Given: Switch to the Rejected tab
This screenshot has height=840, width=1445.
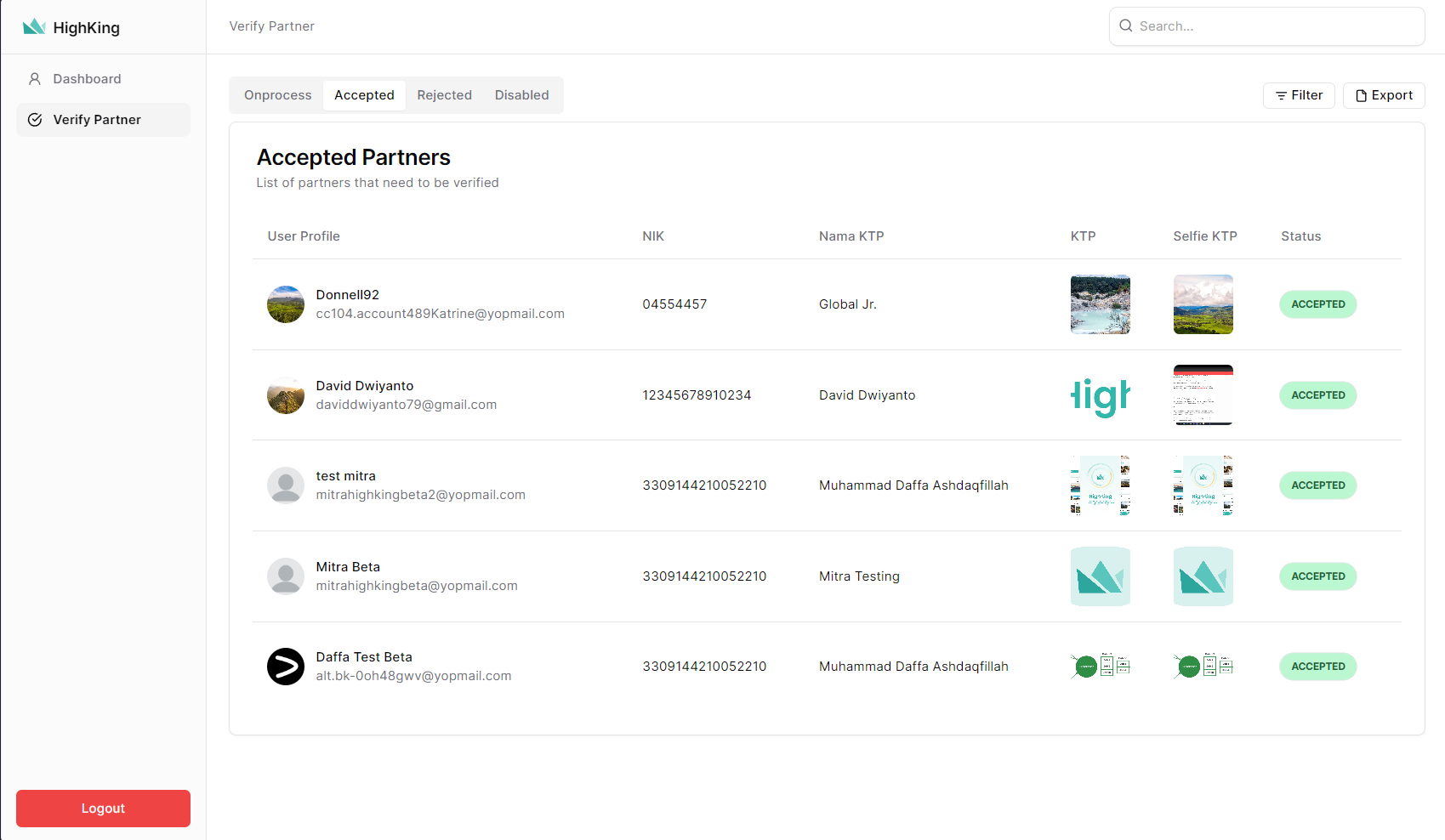Looking at the screenshot, I should [444, 95].
